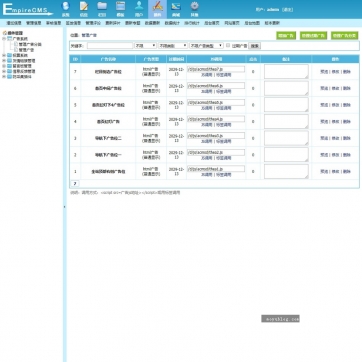Open 后台首页 in the secondary menu bar
Image resolution: width=362 pixels, height=362 pixels.
[x=212, y=23]
